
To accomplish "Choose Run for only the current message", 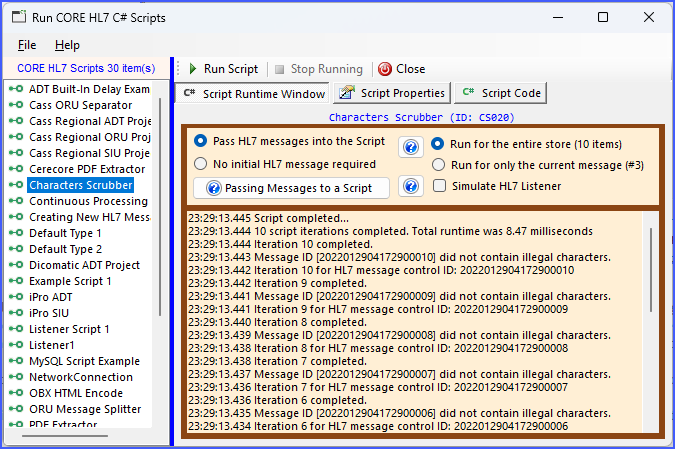I will [x=438, y=165].
